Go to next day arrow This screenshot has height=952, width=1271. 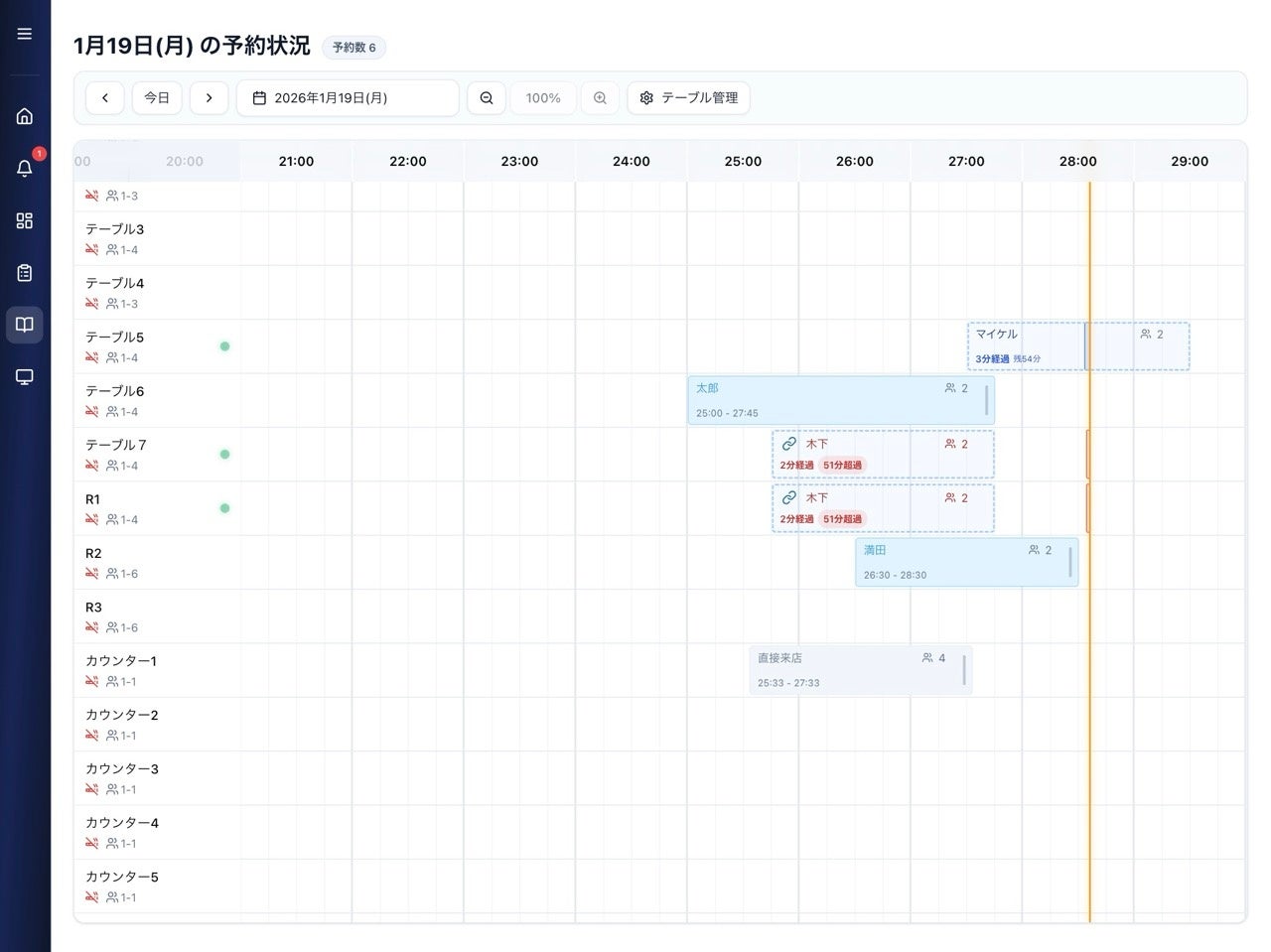209,98
